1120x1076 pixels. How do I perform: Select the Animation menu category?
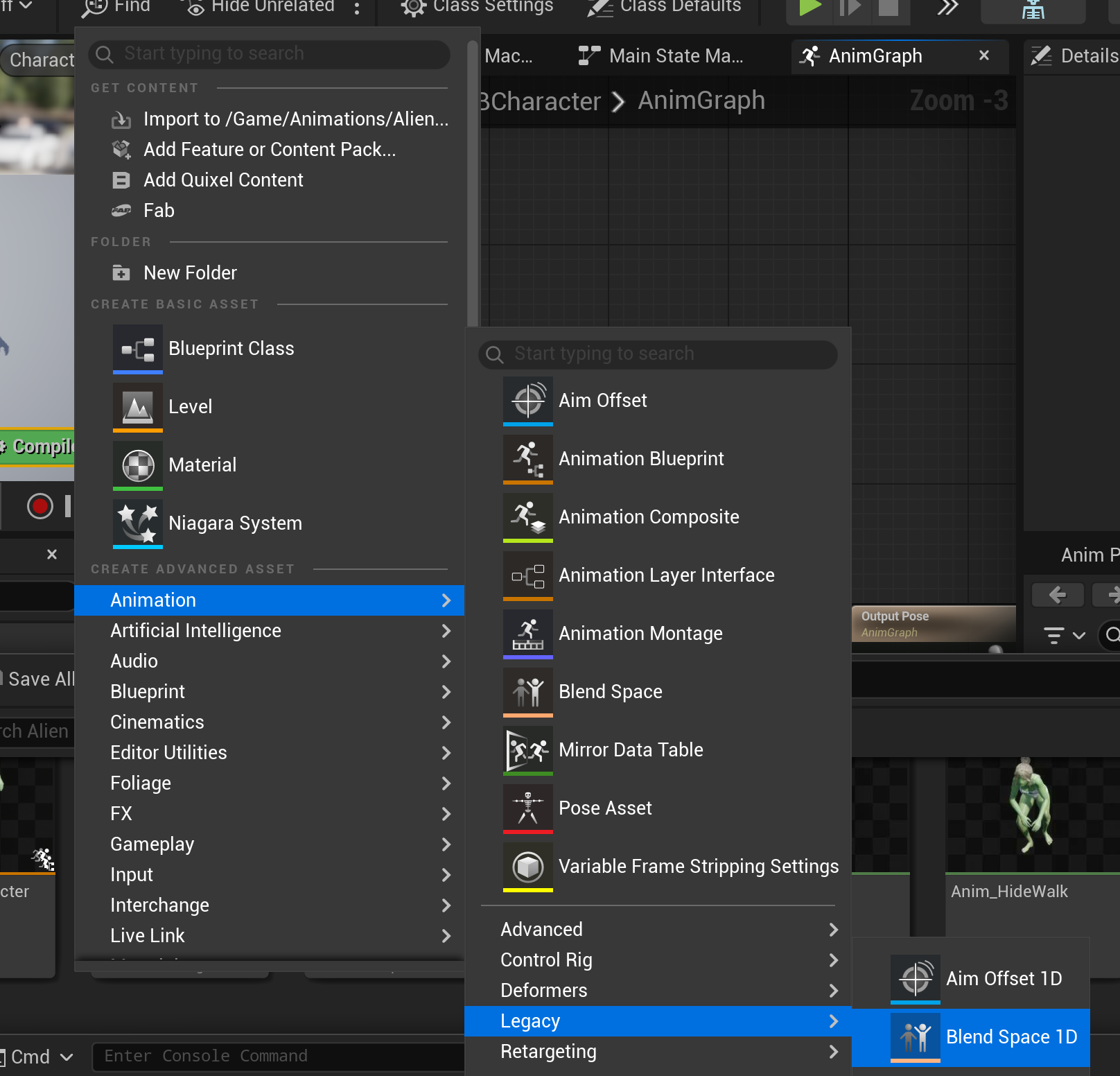point(269,600)
